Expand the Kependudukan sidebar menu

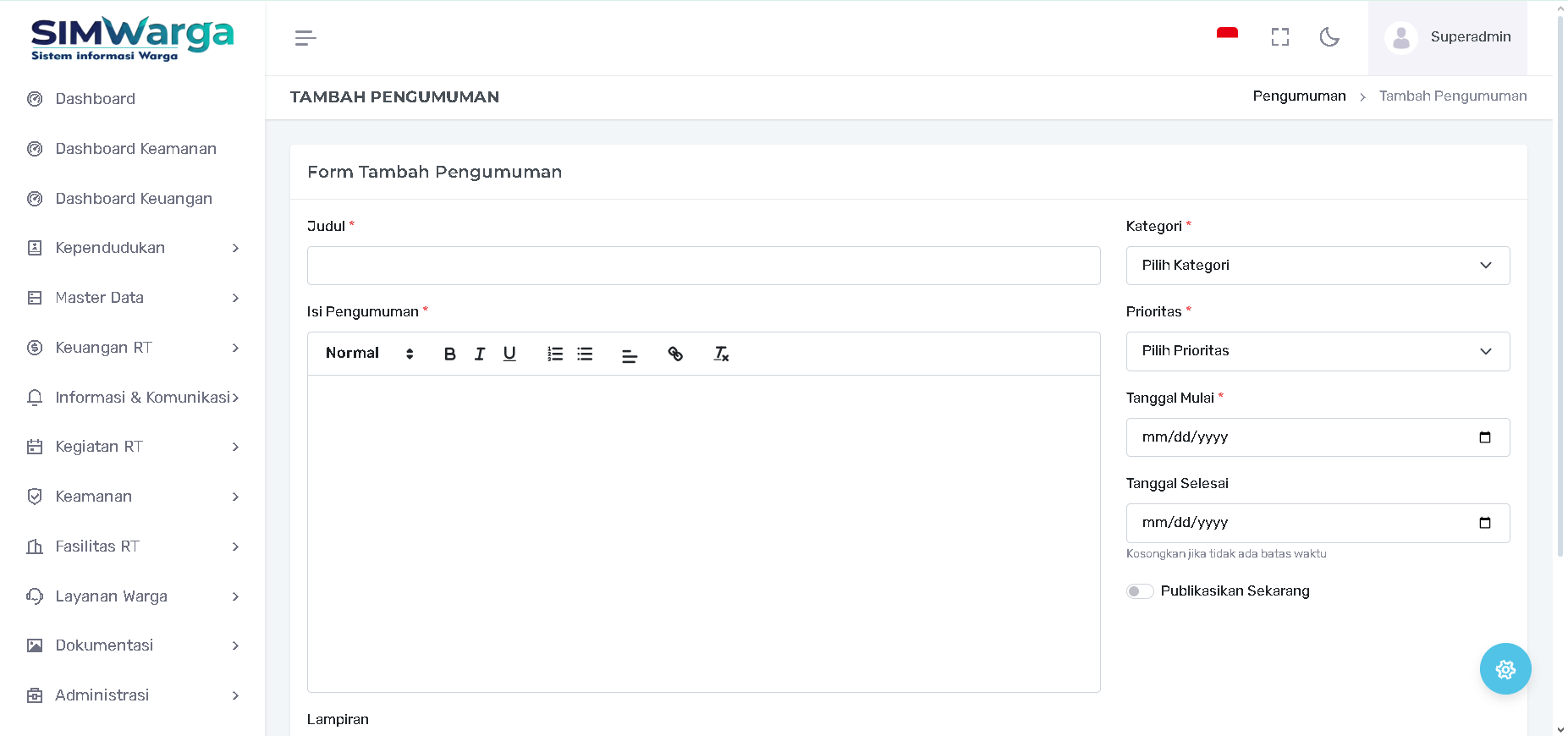pyautogui.click(x=133, y=248)
